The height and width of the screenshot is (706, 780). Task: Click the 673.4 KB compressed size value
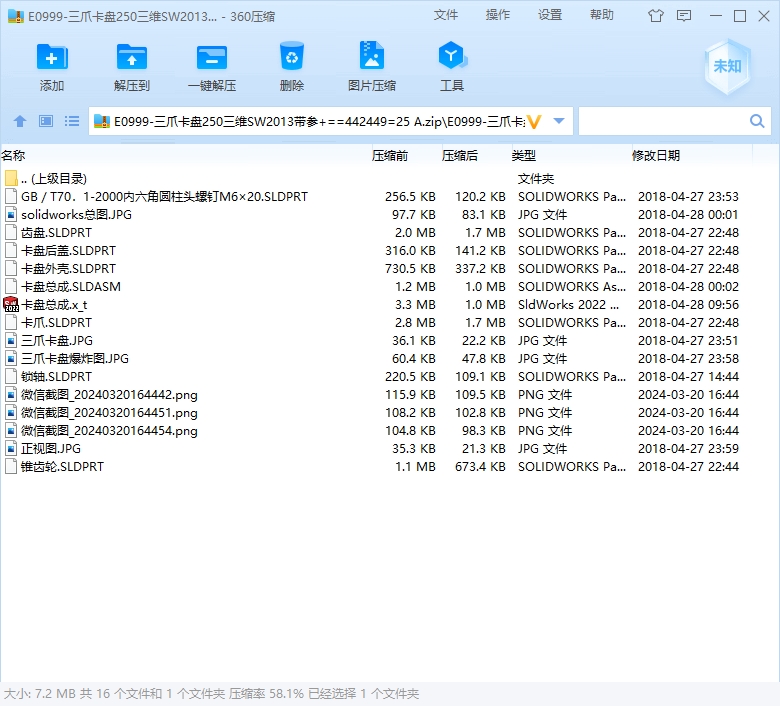(480, 466)
